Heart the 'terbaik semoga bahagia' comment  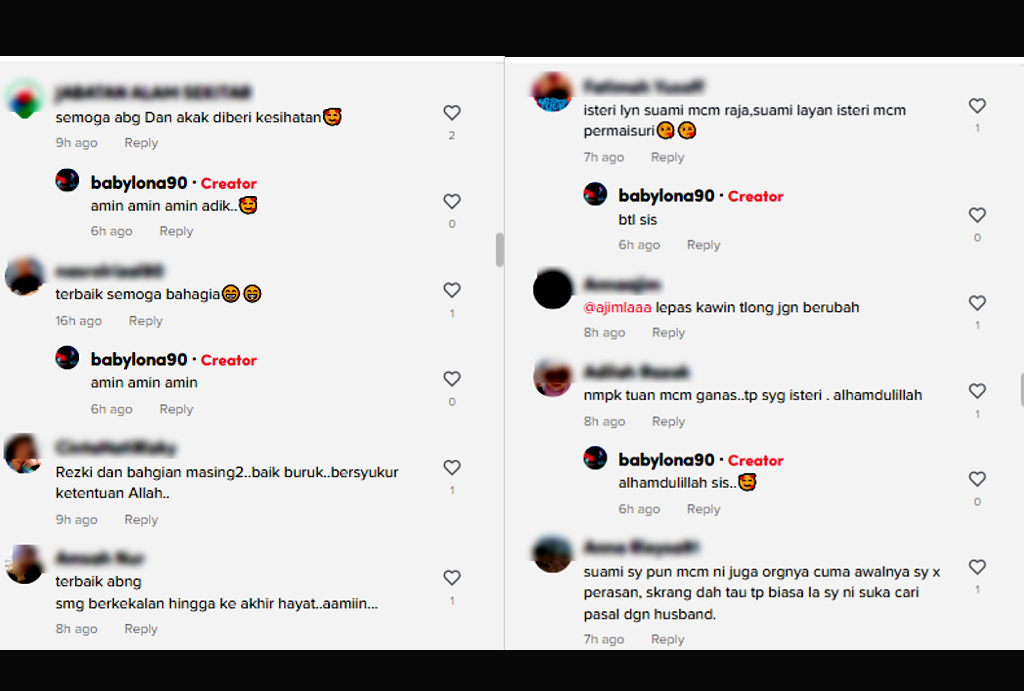[452, 290]
